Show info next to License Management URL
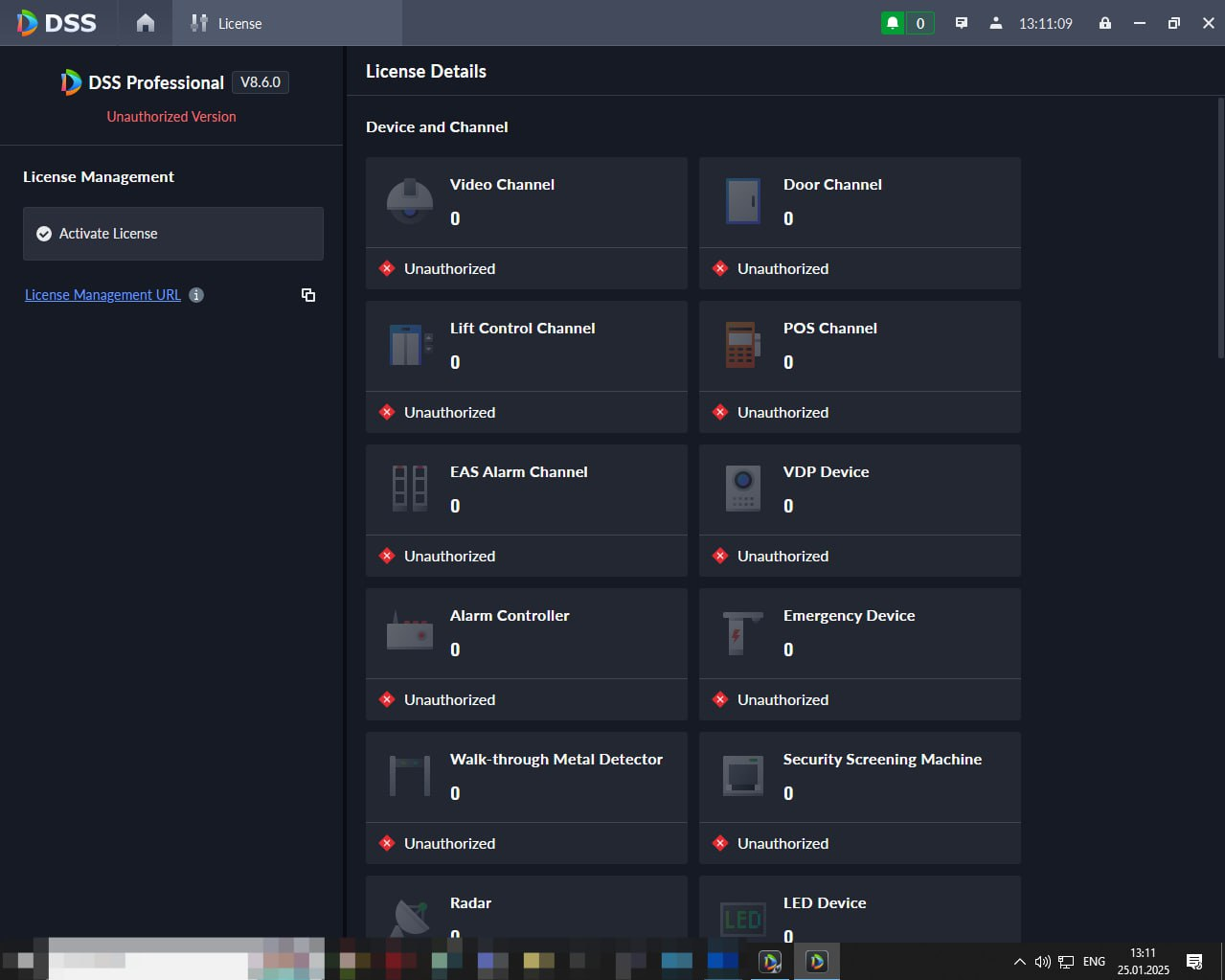Viewport: 1225px width, 980px height. tap(196, 295)
